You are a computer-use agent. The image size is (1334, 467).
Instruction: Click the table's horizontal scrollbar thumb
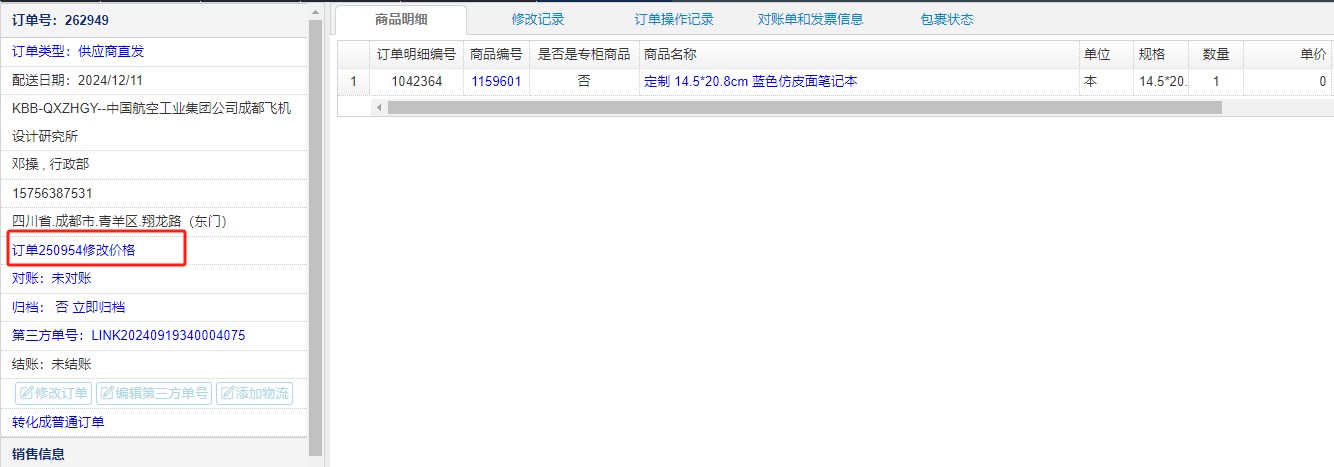click(804, 107)
